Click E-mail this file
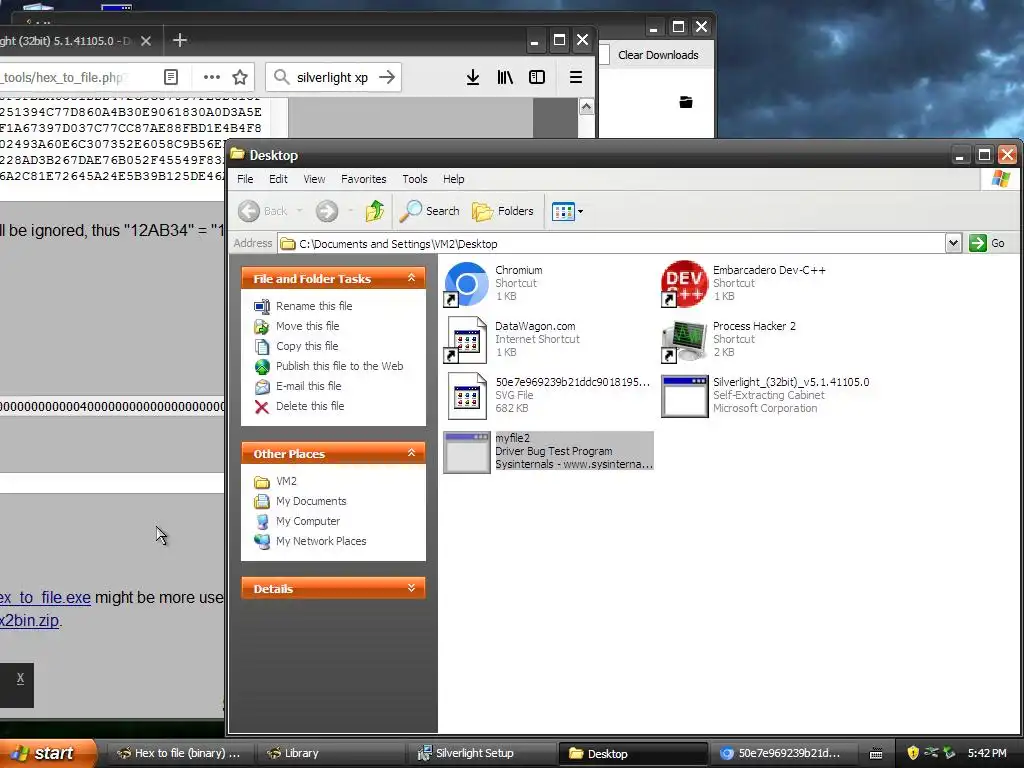 coord(308,386)
